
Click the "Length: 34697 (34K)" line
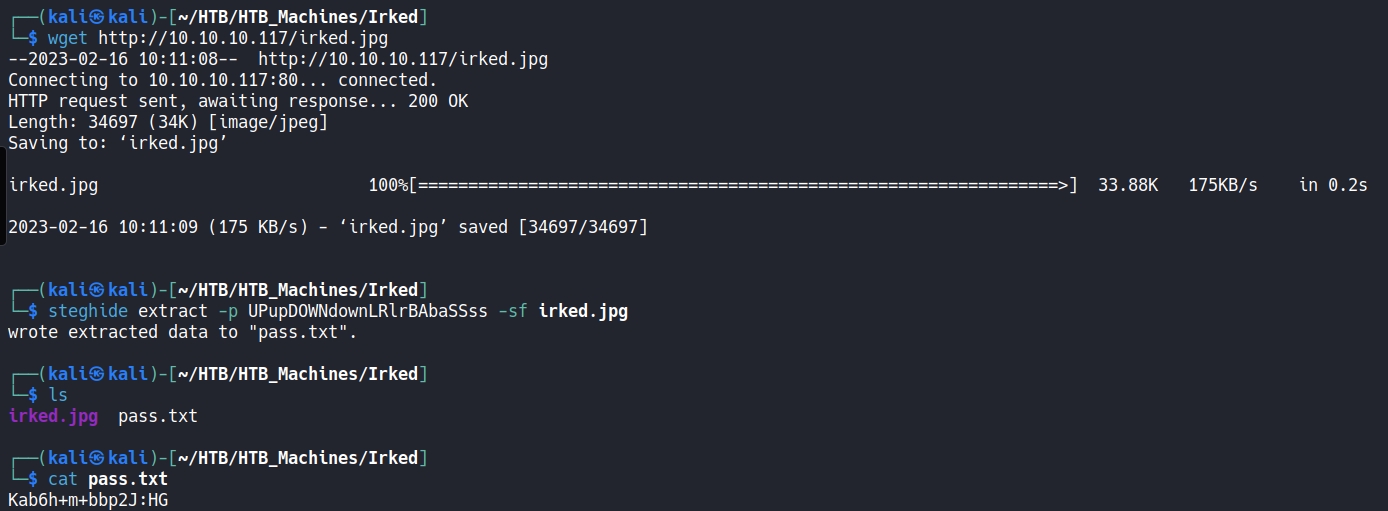pos(168,122)
